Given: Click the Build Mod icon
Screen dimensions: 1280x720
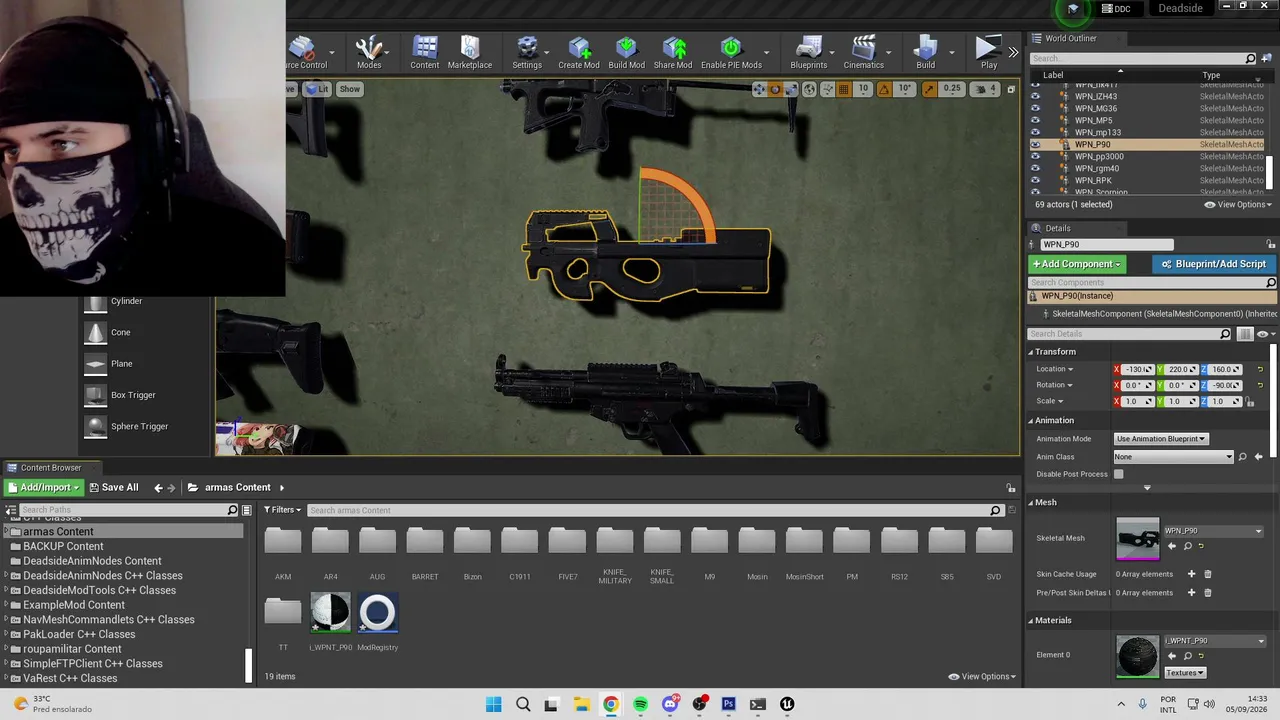Looking at the screenshot, I should [x=626, y=52].
